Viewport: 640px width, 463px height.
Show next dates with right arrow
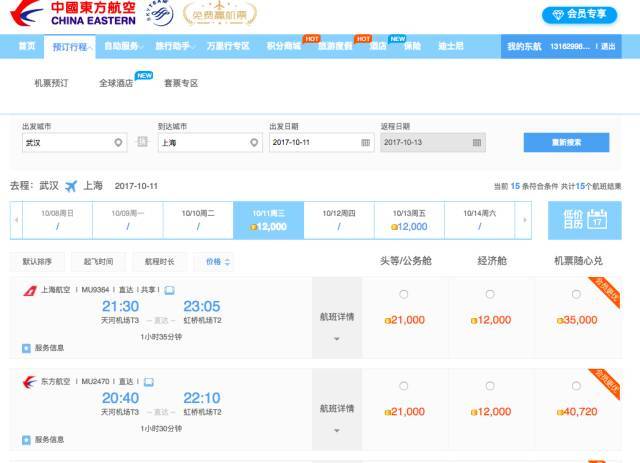tap(524, 220)
